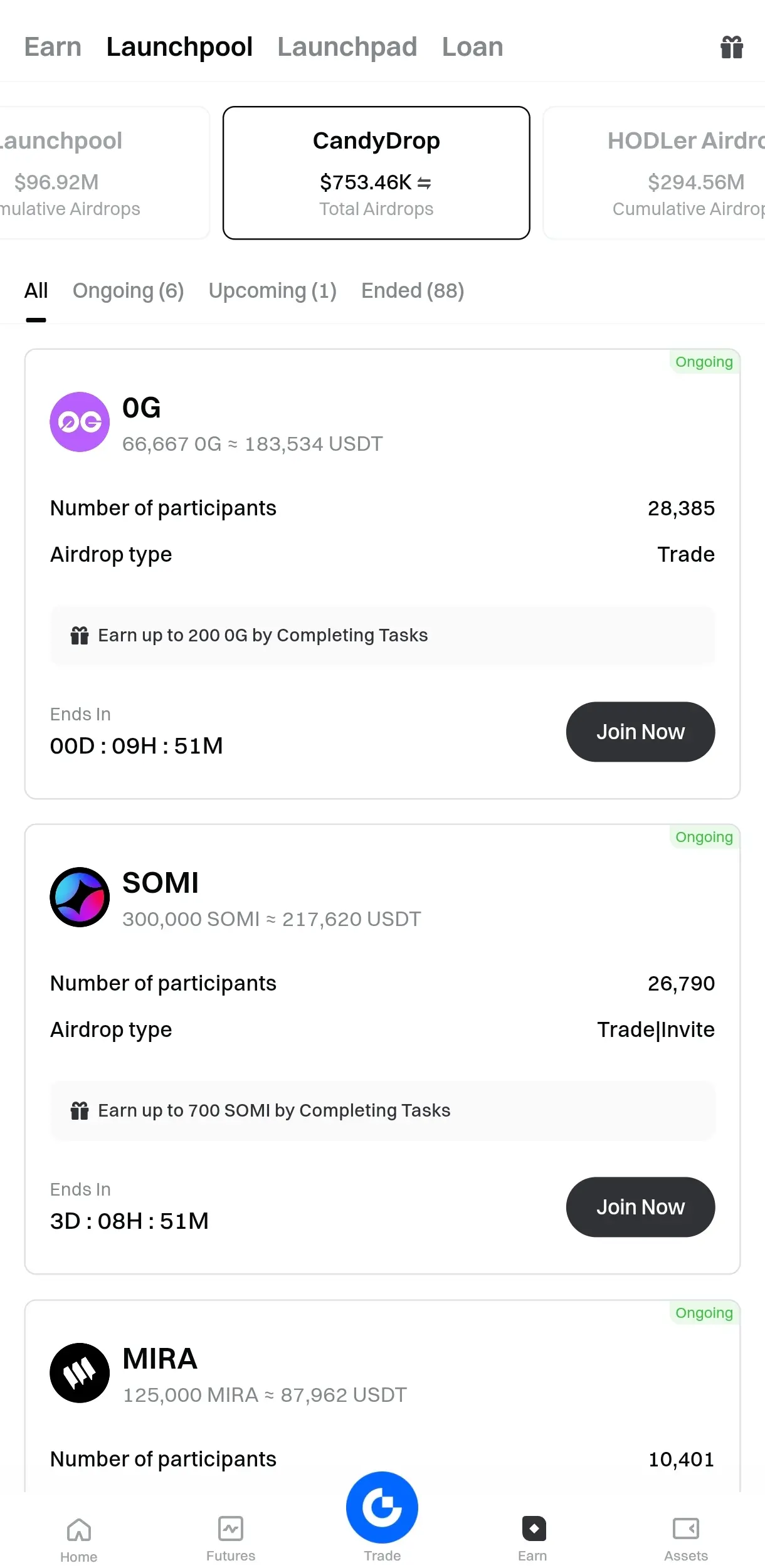Tap the 0G token logo
Image resolution: width=765 pixels, height=1568 pixels.
click(80, 422)
